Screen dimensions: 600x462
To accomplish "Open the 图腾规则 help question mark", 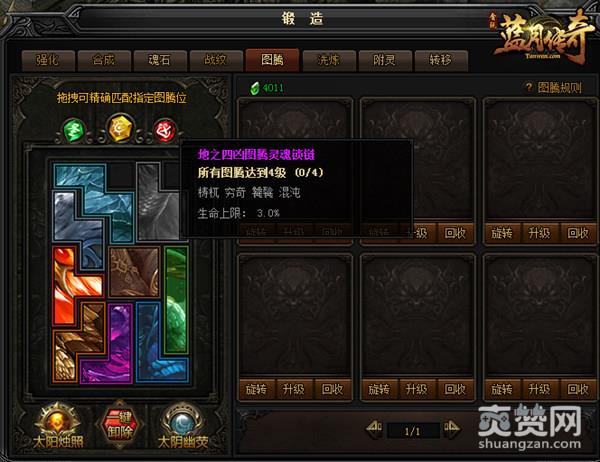I will 528,88.
